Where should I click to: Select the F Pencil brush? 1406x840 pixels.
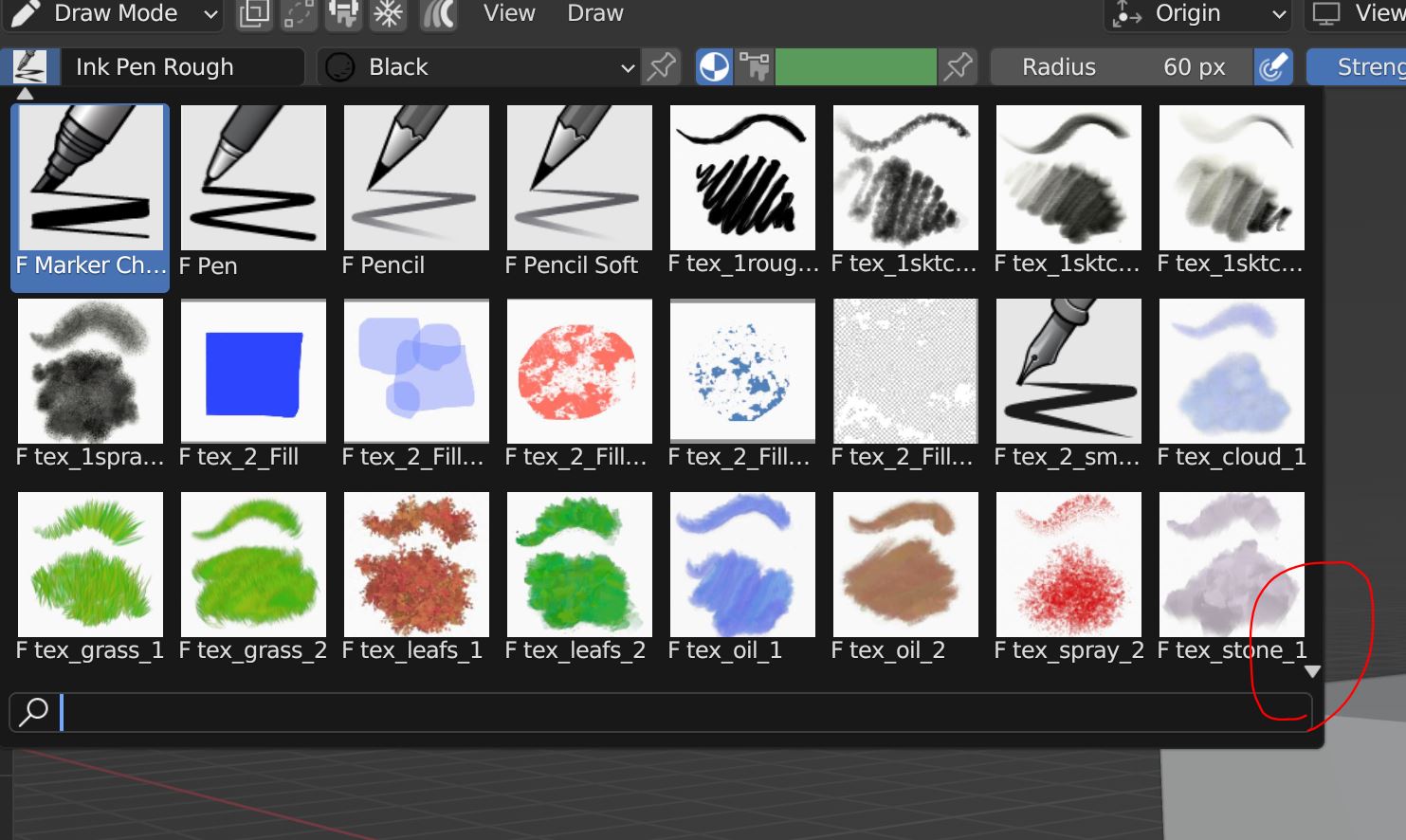(416, 192)
